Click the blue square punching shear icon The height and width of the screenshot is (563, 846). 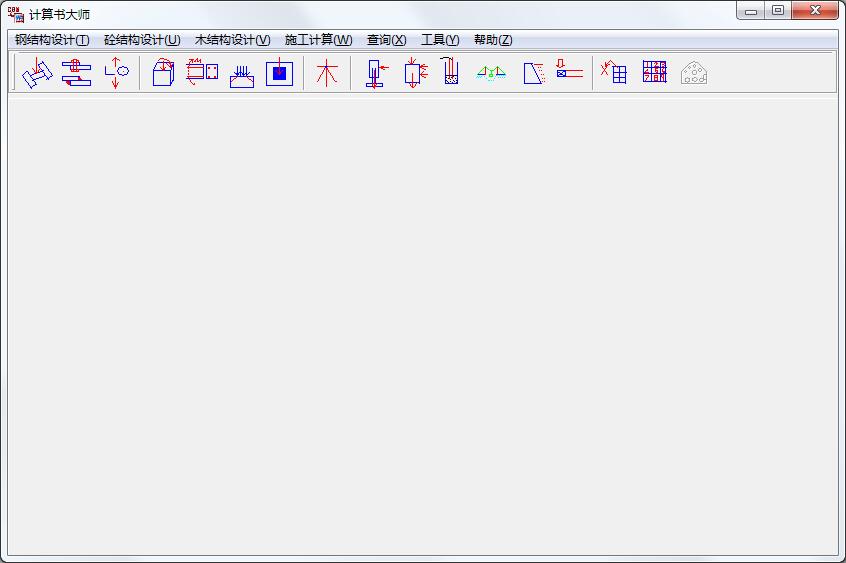(279, 73)
